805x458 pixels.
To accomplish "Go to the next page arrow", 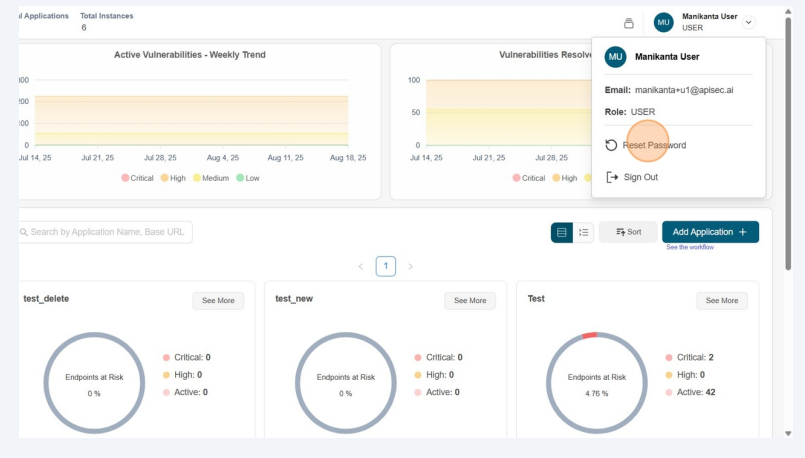I will (410, 266).
